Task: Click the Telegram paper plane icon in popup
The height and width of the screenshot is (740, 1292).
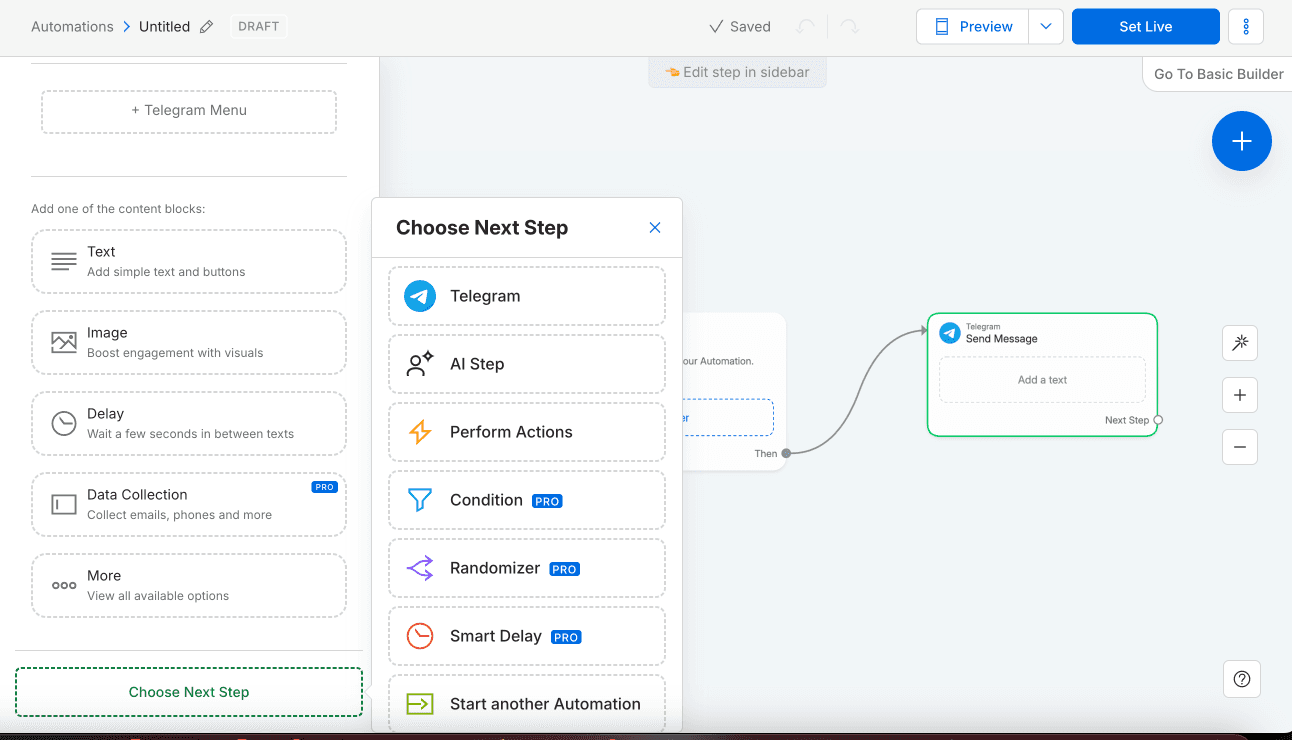Action: coord(420,296)
